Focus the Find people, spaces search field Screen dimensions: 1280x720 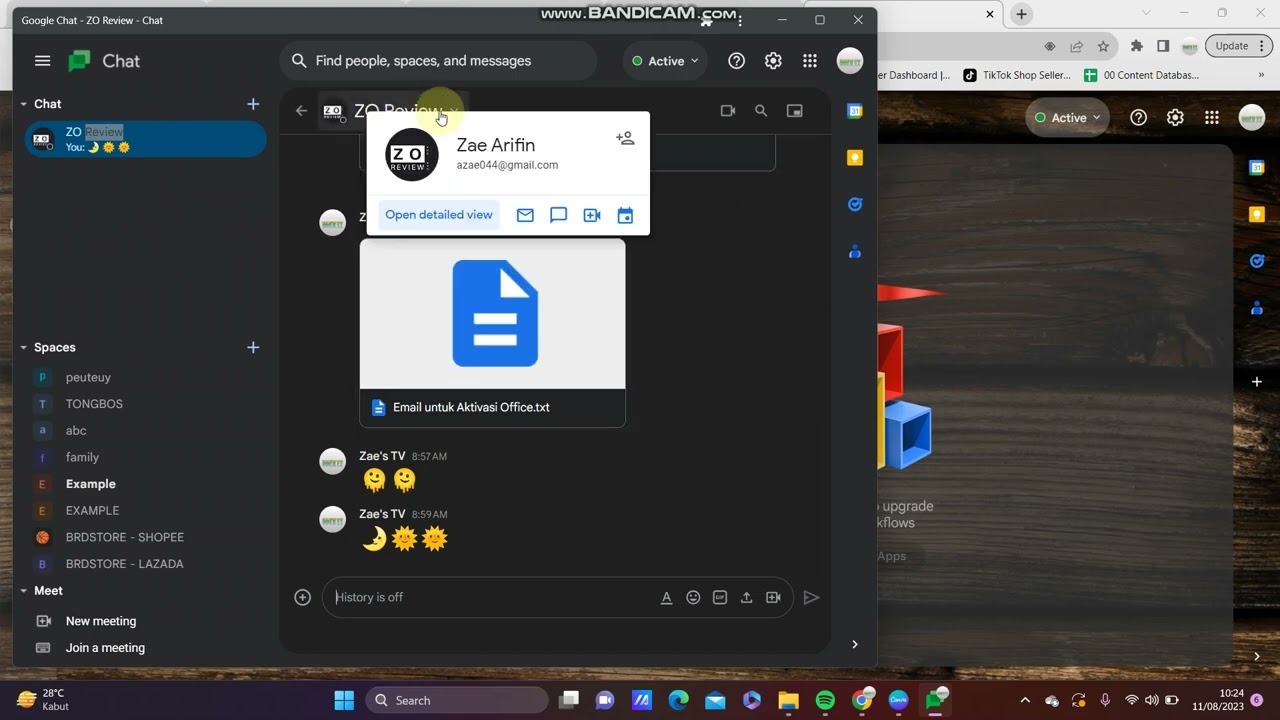(438, 61)
